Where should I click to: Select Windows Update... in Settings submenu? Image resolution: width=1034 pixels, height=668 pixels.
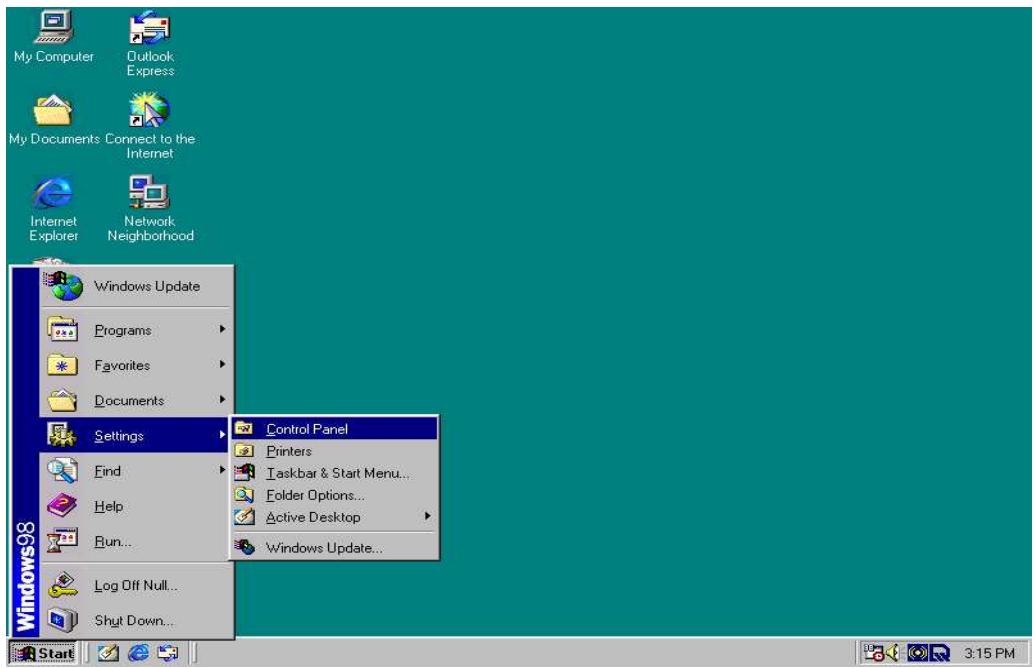click(334, 548)
